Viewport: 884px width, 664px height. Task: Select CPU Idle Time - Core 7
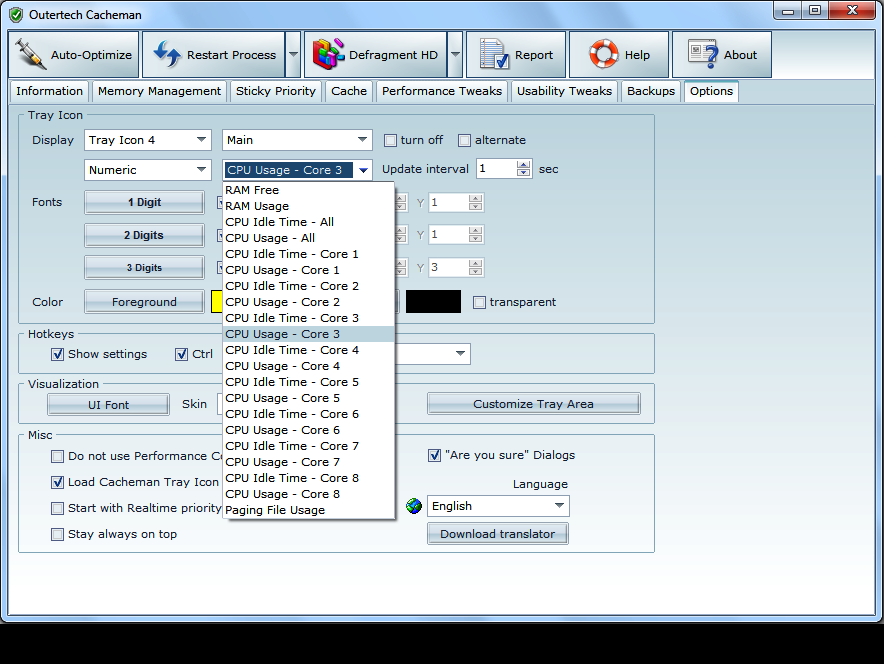pyautogui.click(x=308, y=446)
